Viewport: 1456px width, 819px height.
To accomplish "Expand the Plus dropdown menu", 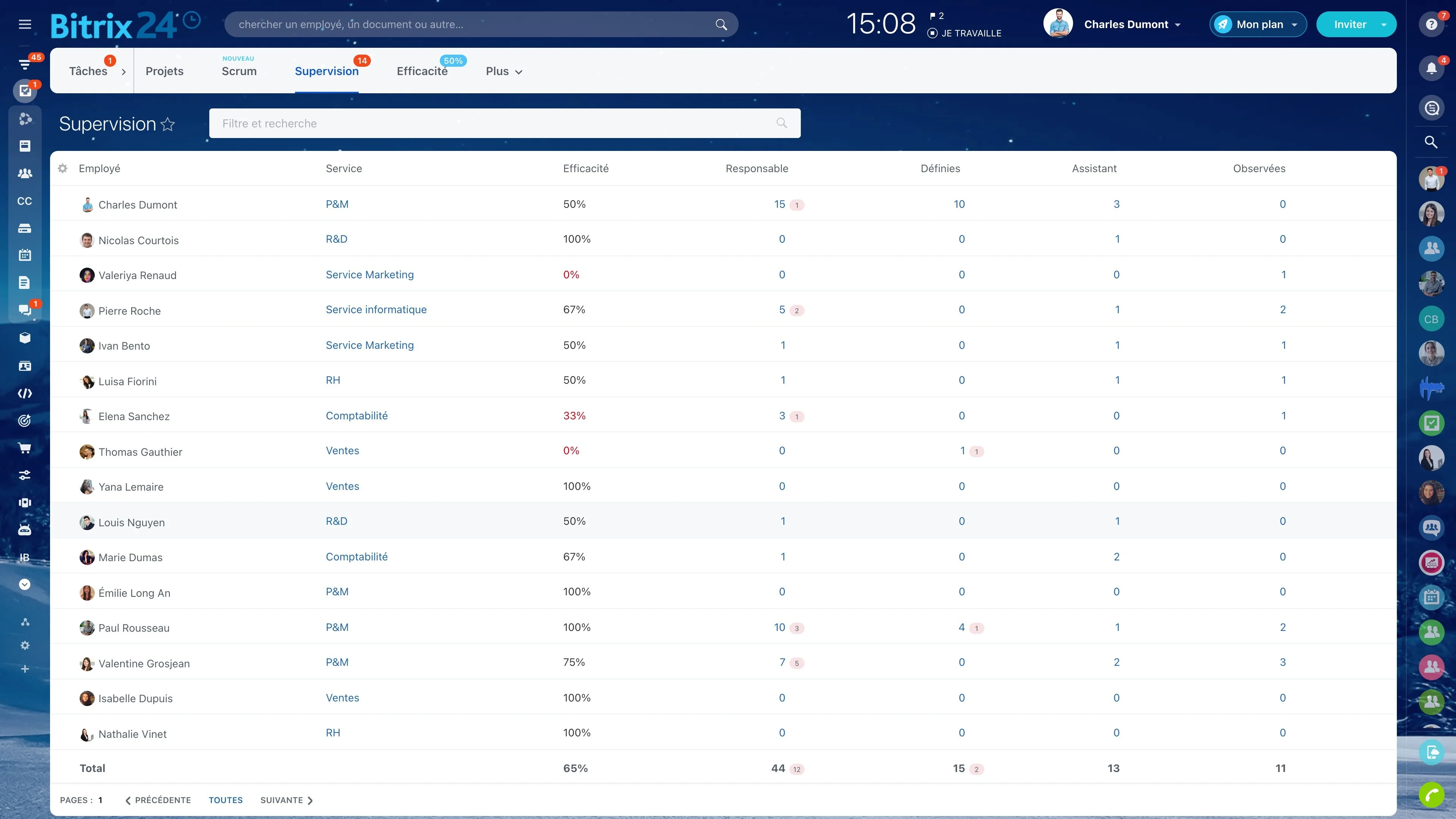I will coord(504,71).
